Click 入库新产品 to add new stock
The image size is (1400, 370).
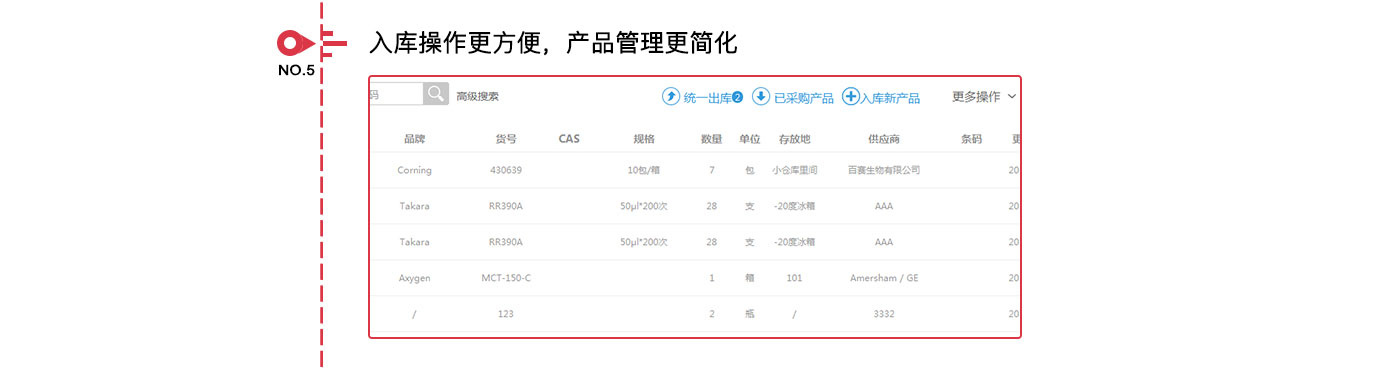coord(882,97)
